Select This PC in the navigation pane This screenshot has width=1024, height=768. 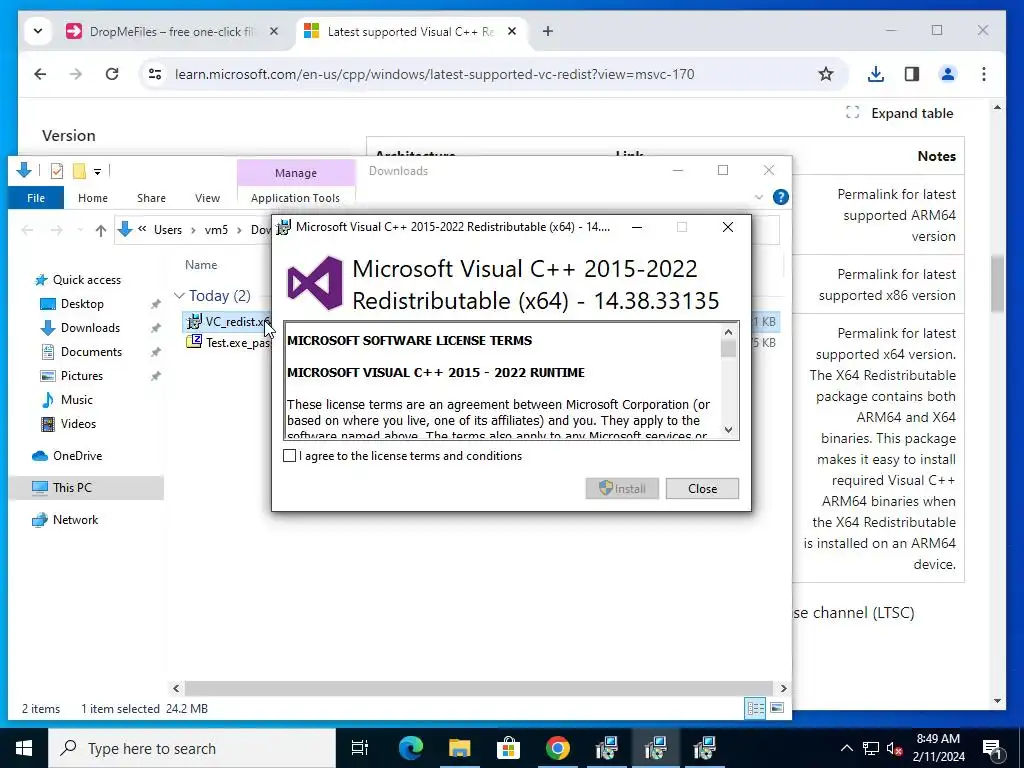[72, 488]
